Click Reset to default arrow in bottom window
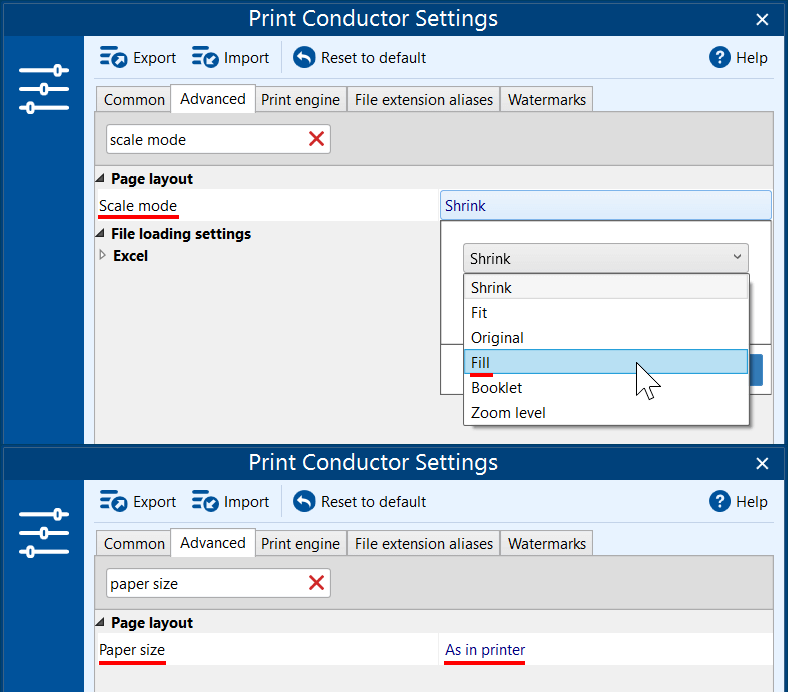788x692 pixels. coord(304,502)
